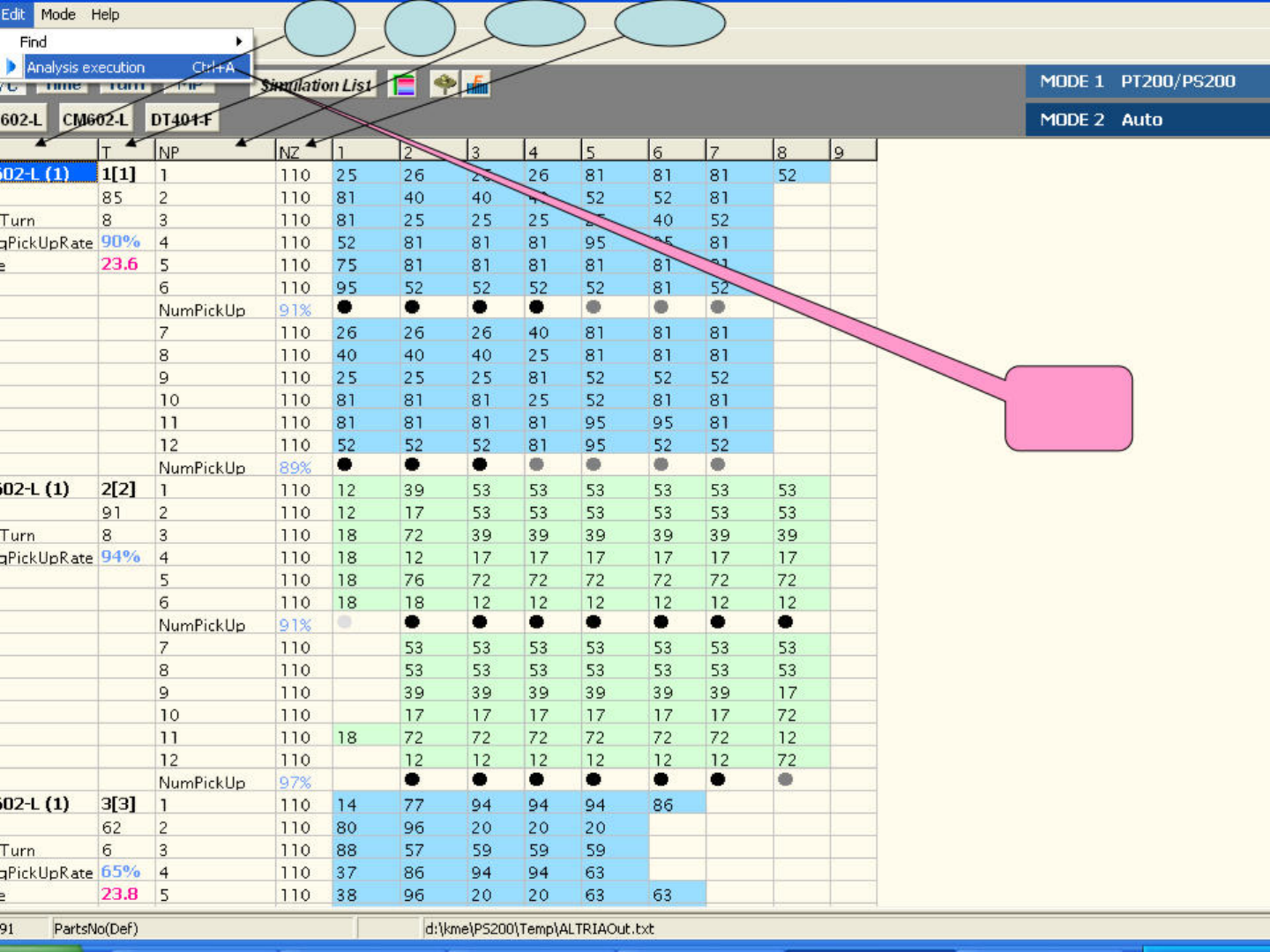Switch to the DT401-F tab

[x=182, y=119]
